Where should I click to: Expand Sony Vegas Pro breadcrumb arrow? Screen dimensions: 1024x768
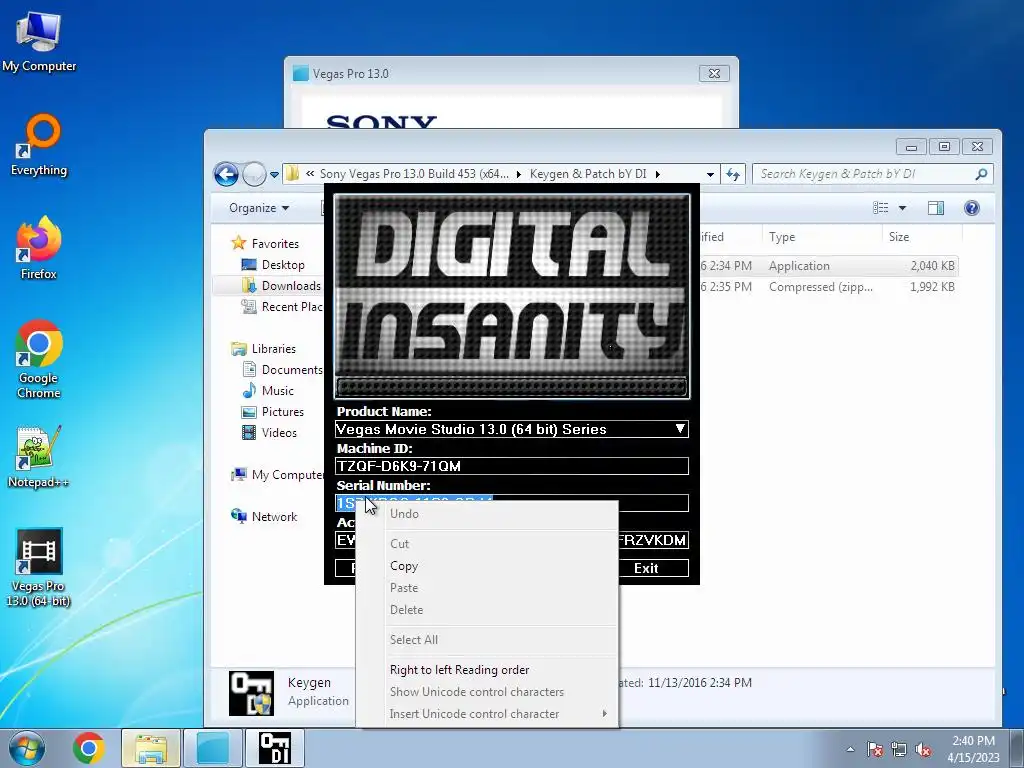click(x=519, y=174)
